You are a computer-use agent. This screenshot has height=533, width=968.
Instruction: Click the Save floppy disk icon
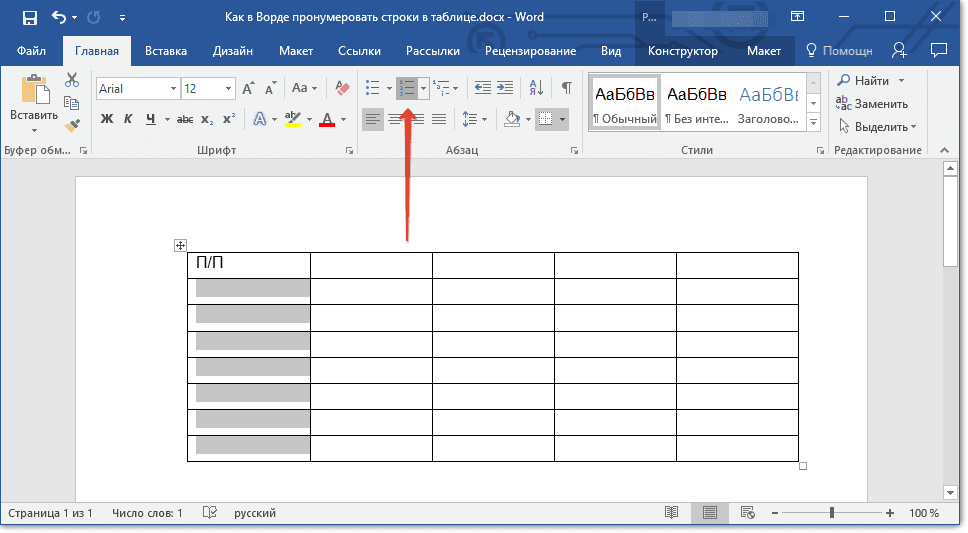(x=30, y=17)
